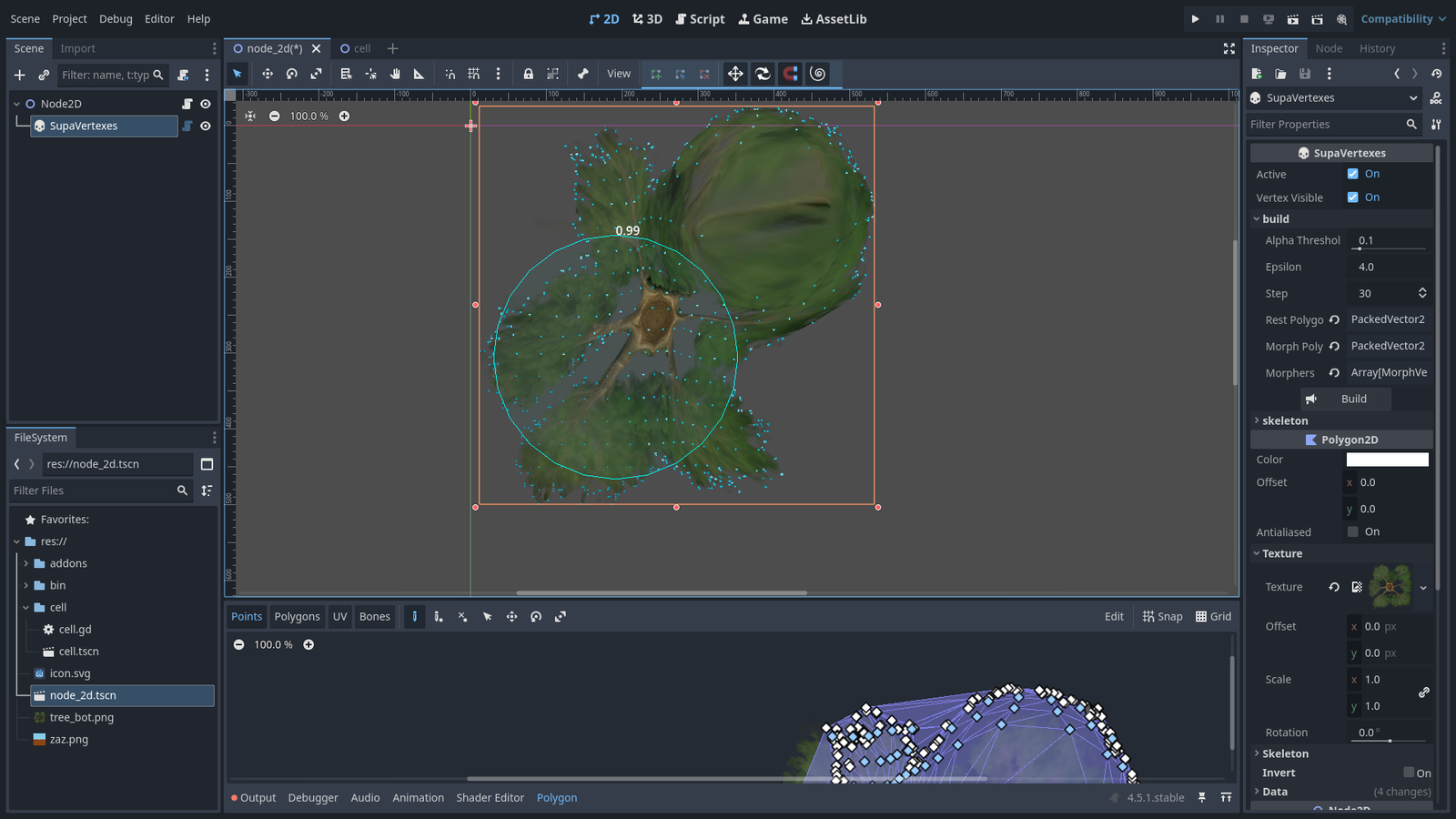Click Add Child Node plus icon

coord(19,75)
